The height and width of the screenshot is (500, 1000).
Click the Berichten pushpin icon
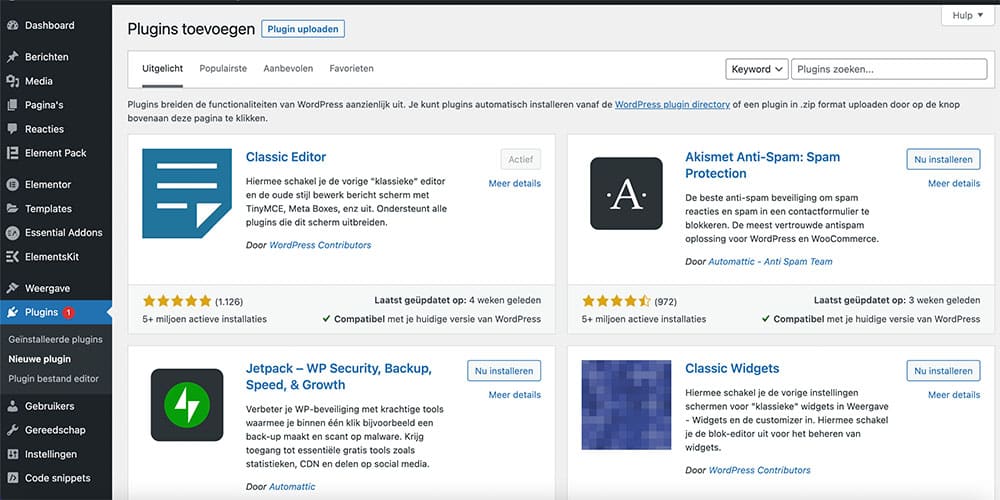coord(13,57)
